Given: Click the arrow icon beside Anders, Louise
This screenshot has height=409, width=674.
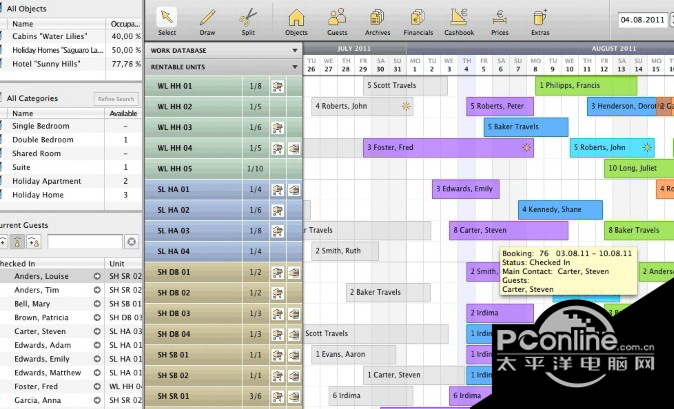Looking at the screenshot, I should pos(97,276).
